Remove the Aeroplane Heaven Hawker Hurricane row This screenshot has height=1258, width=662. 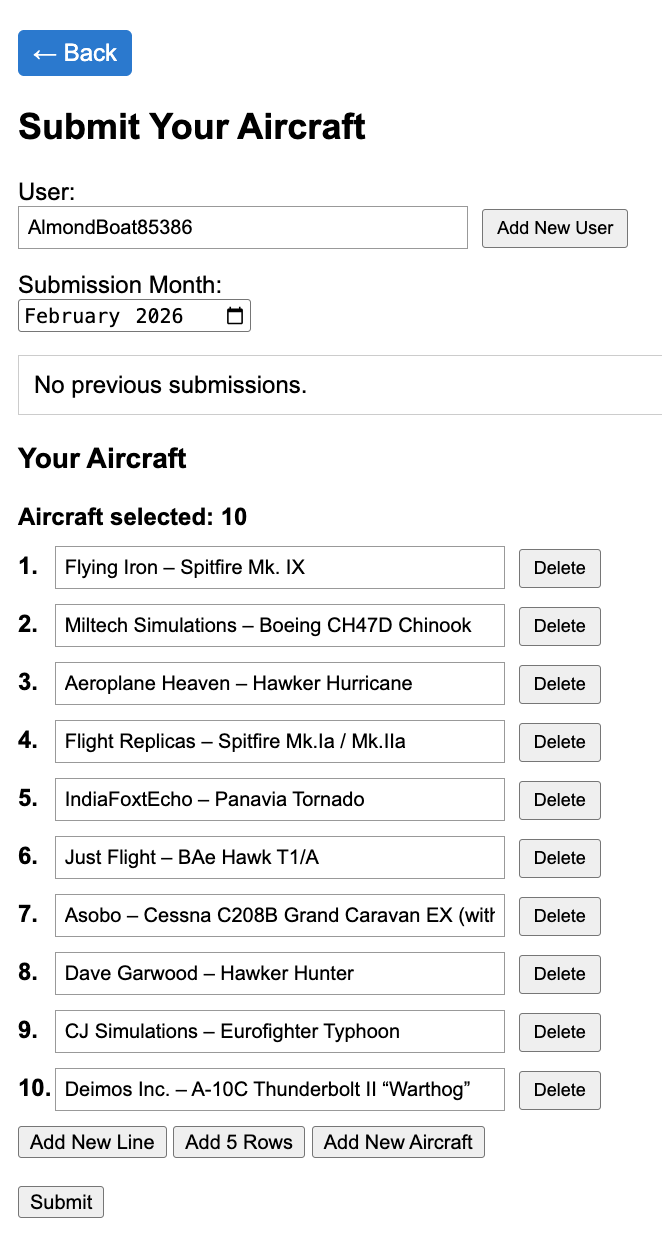(x=559, y=684)
